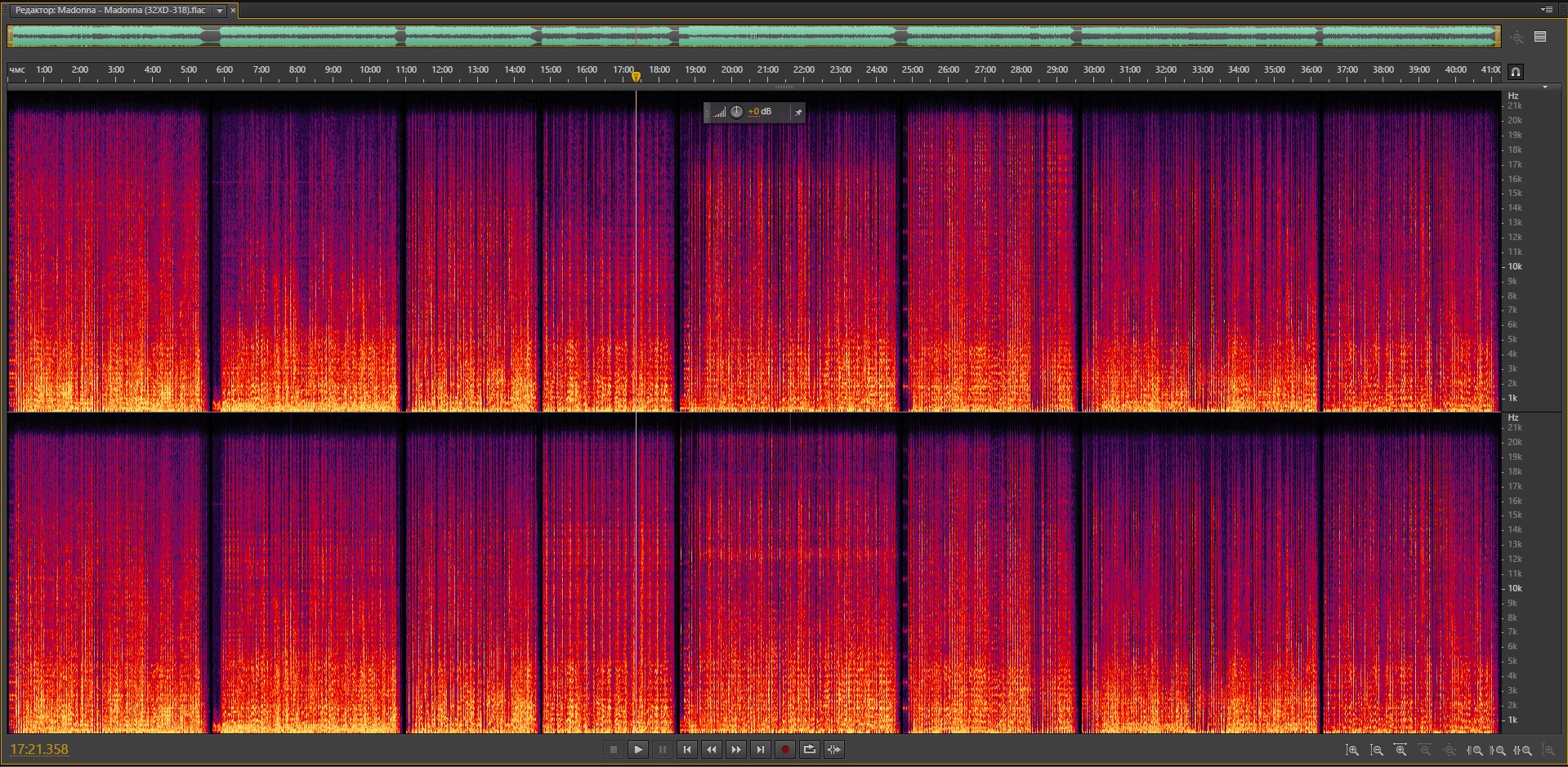Select the Madonna (32XD-318).flac editor tab
The width and height of the screenshot is (1568, 767).
[110, 11]
